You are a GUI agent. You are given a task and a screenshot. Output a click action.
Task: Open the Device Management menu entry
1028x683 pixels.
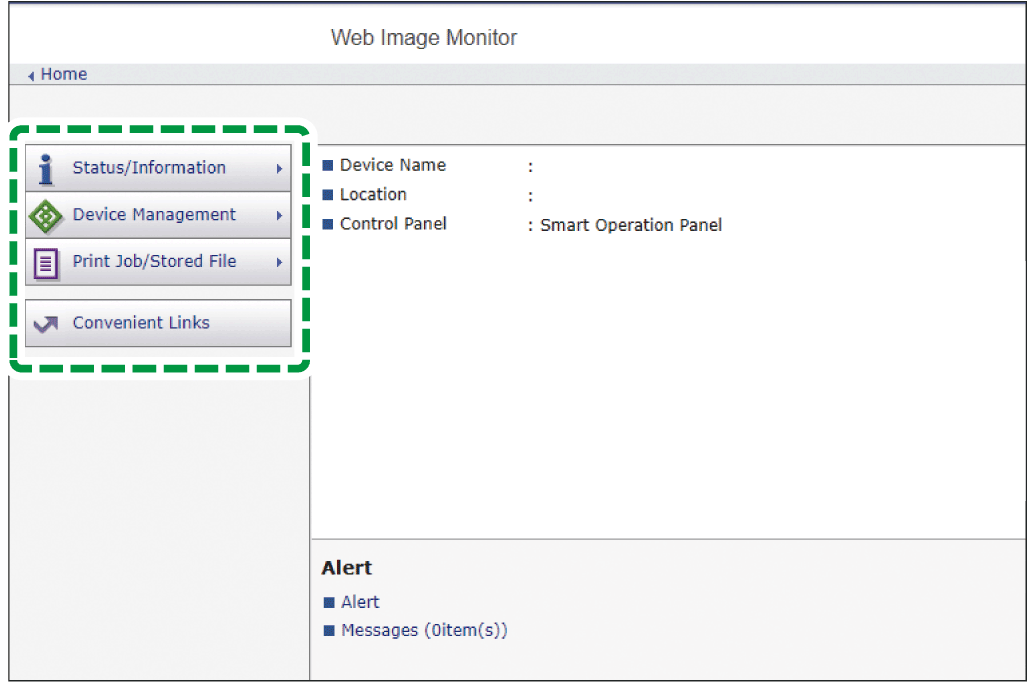(x=155, y=214)
